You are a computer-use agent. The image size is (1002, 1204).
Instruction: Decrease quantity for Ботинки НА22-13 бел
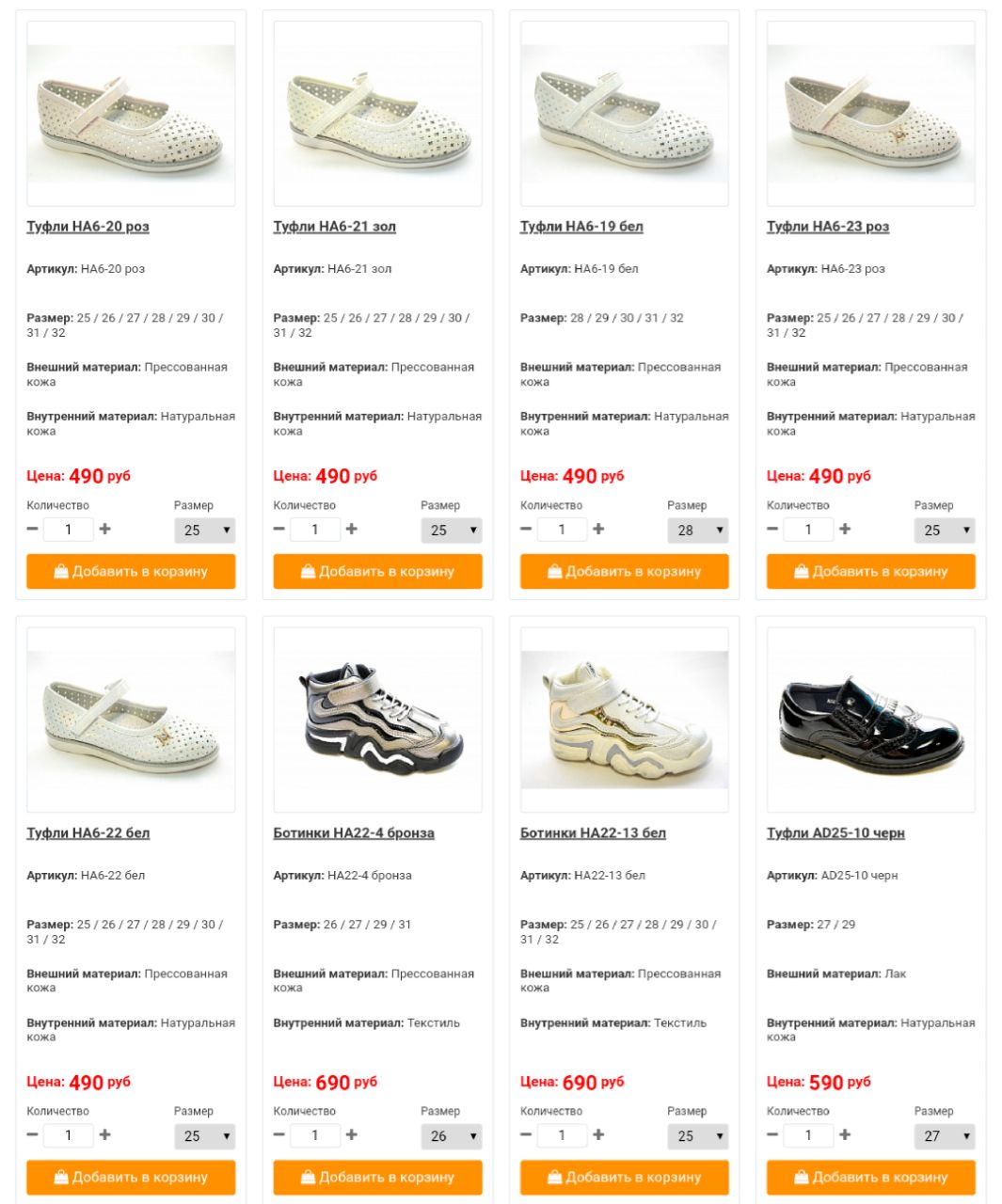click(x=526, y=1135)
